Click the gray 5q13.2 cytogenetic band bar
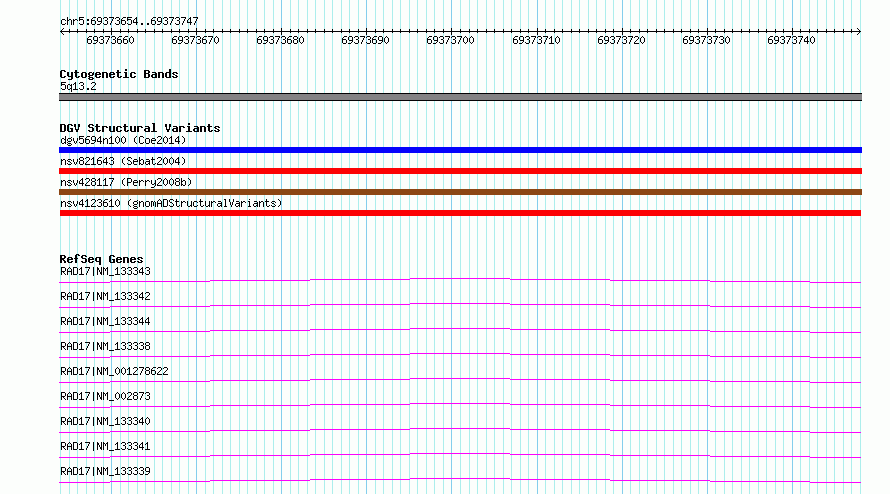The image size is (890, 494). pos(460,97)
